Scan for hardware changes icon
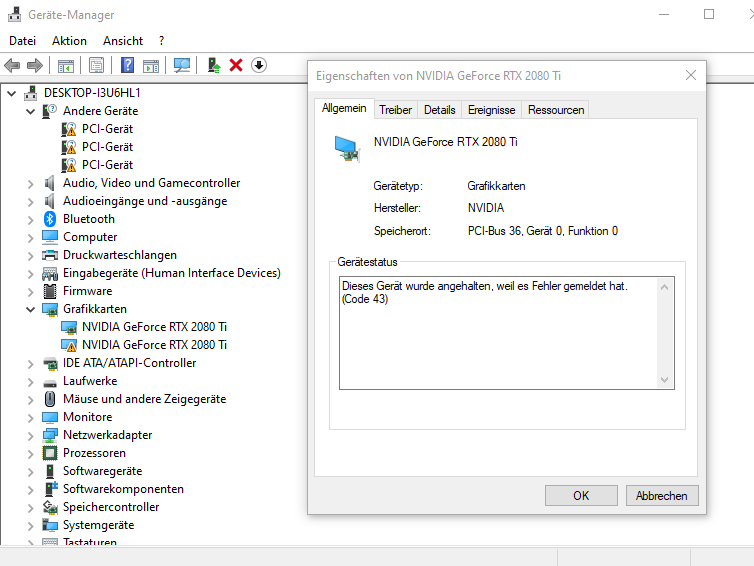This screenshot has width=754, height=566. [182, 65]
